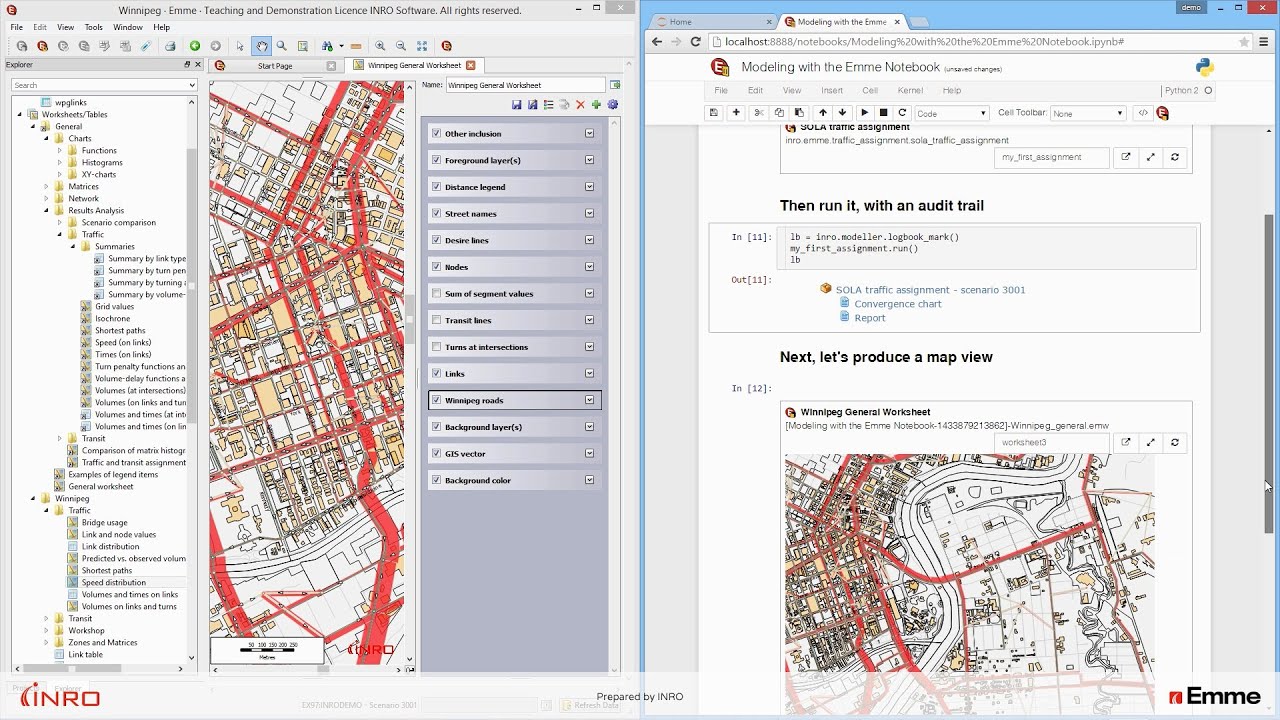Close the Winnipeg General Worksheet tab
The height and width of the screenshot is (720, 1280).
coord(470,65)
